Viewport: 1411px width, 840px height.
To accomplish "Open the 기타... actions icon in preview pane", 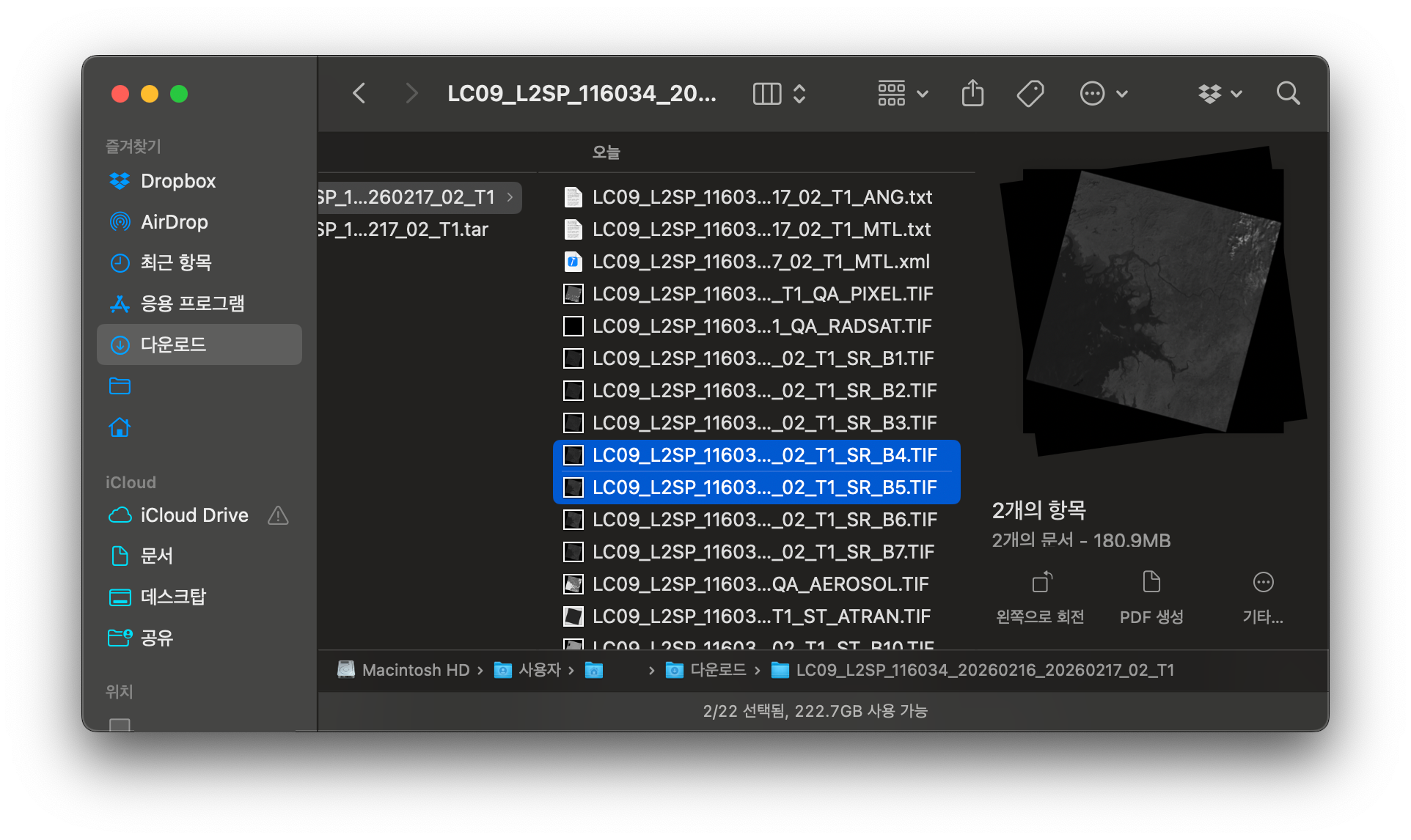I will [x=1264, y=595].
